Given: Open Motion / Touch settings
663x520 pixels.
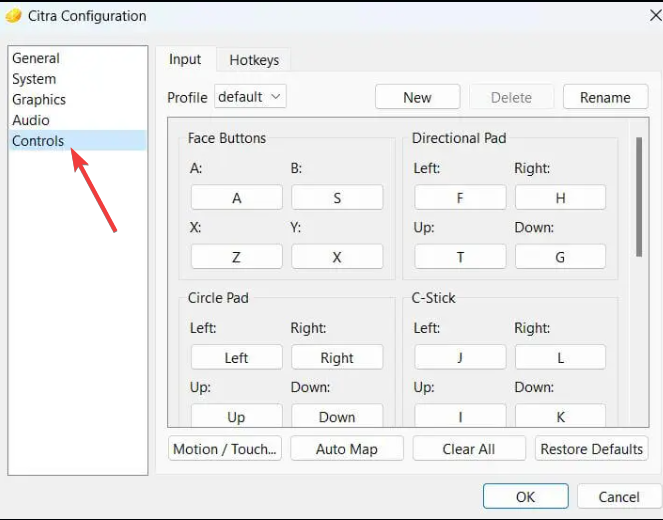Looking at the screenshot, I should click(225, 449).
